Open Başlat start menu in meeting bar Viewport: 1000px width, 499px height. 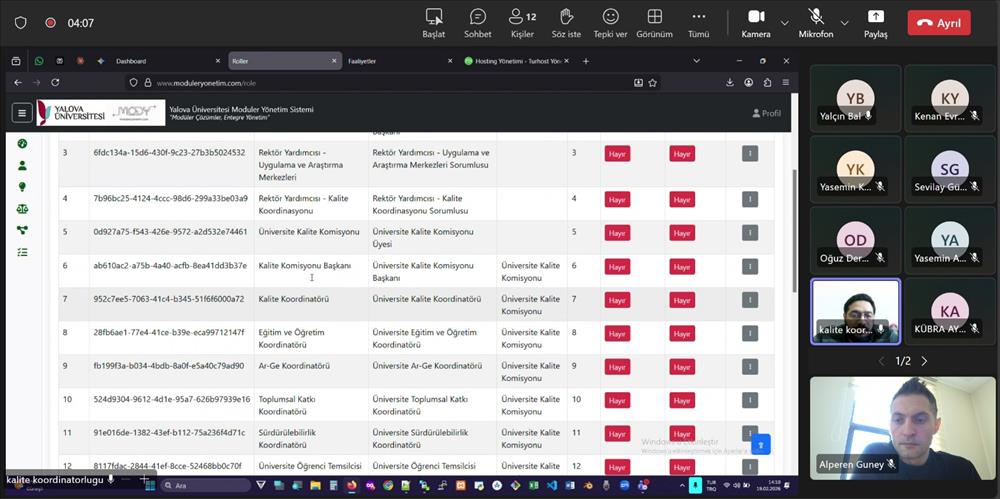[433, 22]
